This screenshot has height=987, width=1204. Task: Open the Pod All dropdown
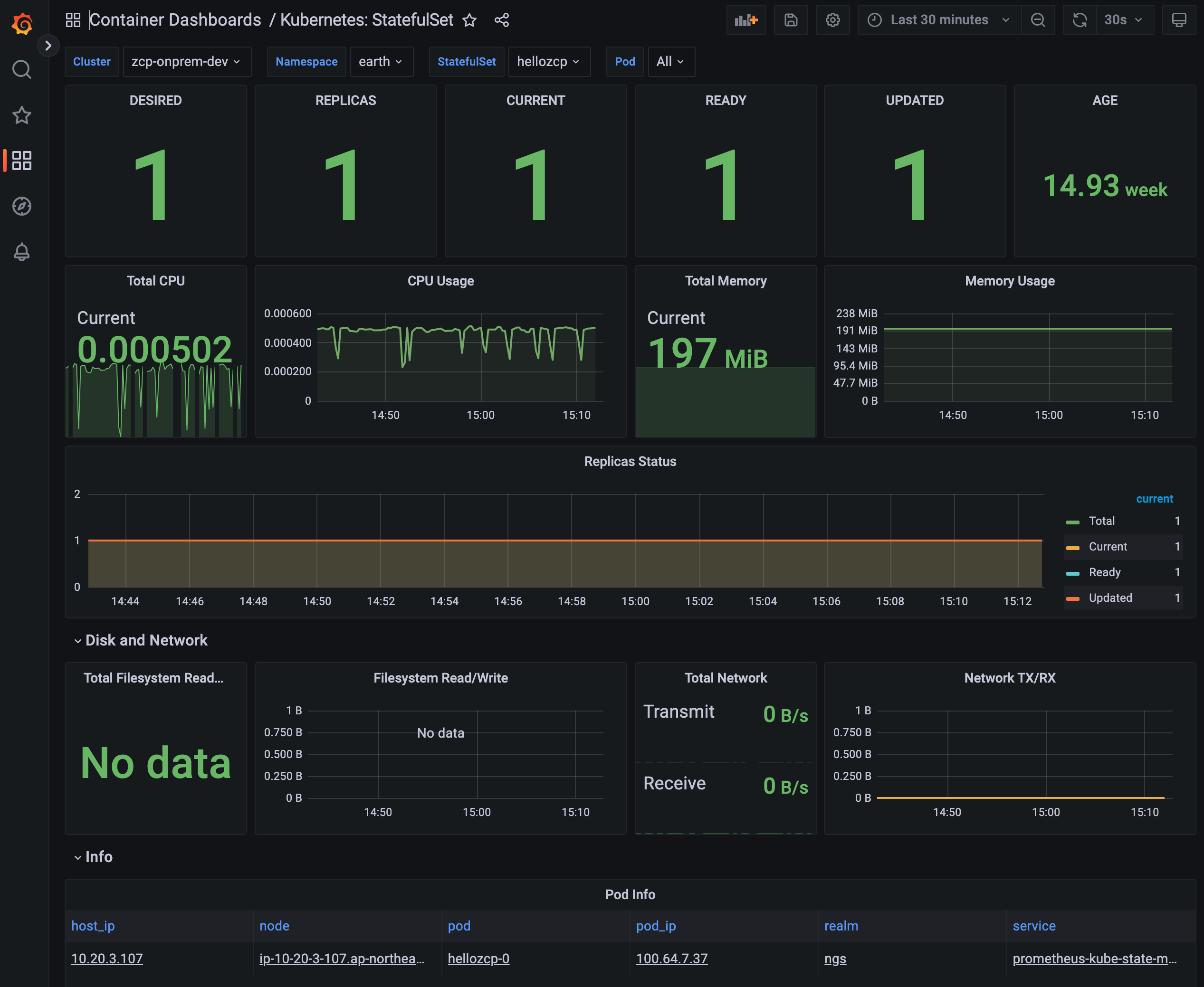point(671,61)
